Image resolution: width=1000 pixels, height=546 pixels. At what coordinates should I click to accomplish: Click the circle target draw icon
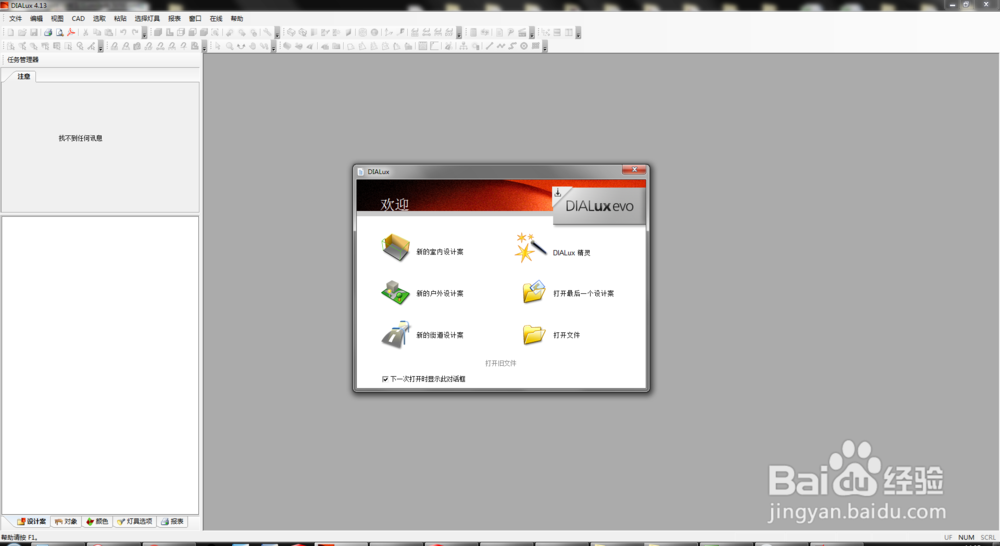coord(524,46)
